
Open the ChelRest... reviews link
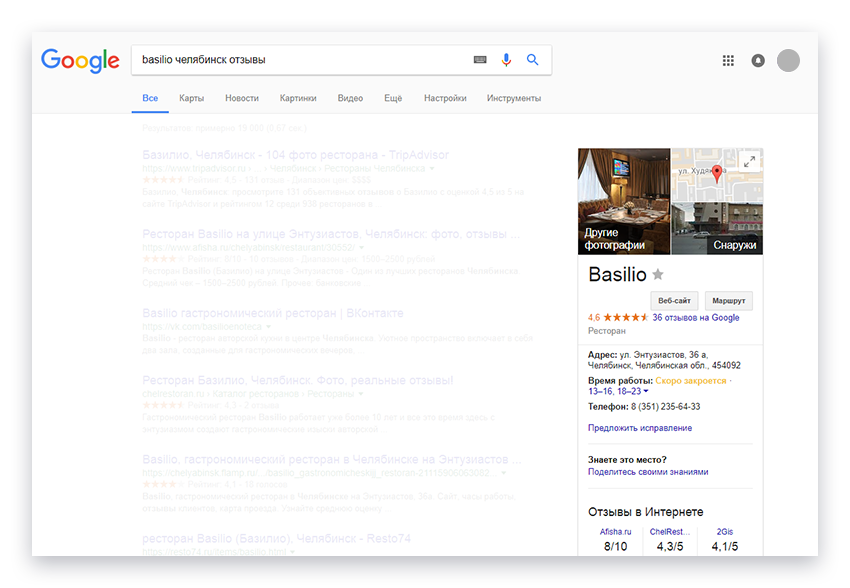tap(669, 532)
